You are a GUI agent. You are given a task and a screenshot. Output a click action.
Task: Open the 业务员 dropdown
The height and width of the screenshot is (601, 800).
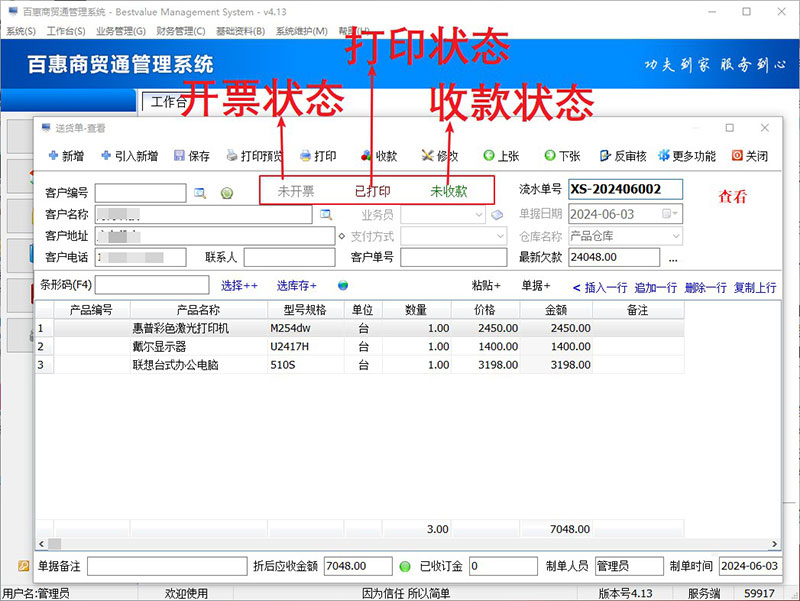pyautogui.click(x=479, y=215)
